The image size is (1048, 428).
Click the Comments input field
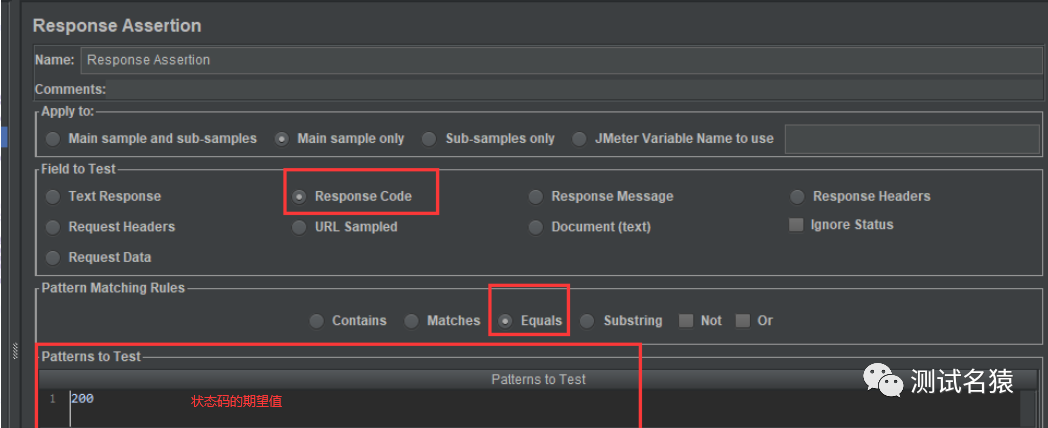tap(574, 90)
